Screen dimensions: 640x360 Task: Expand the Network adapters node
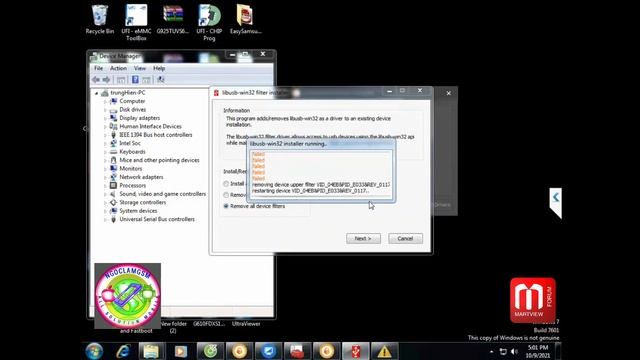(105, 177)
